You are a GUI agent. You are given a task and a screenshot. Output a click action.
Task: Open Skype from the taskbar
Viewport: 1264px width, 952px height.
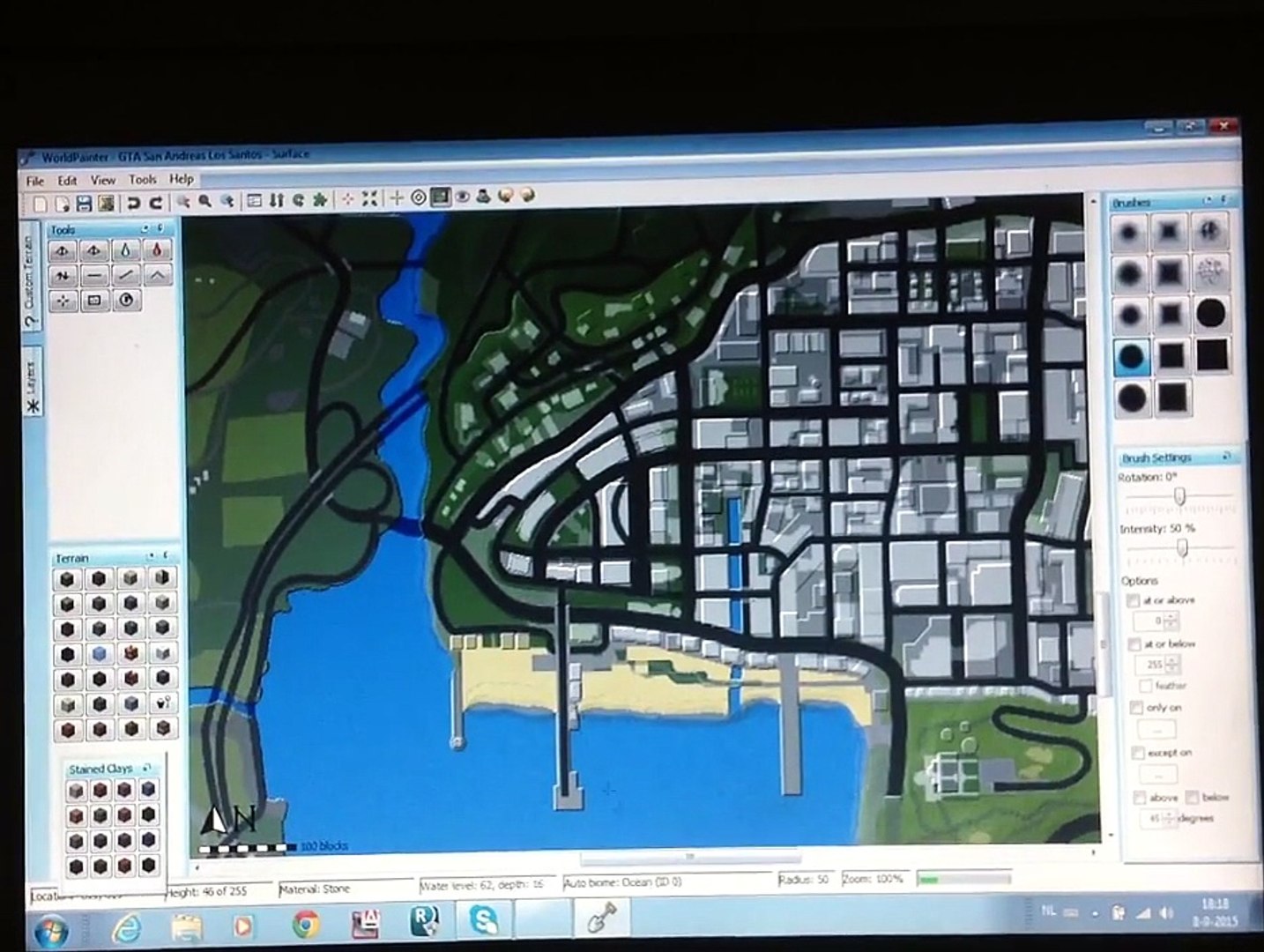(x=484, y=921)
